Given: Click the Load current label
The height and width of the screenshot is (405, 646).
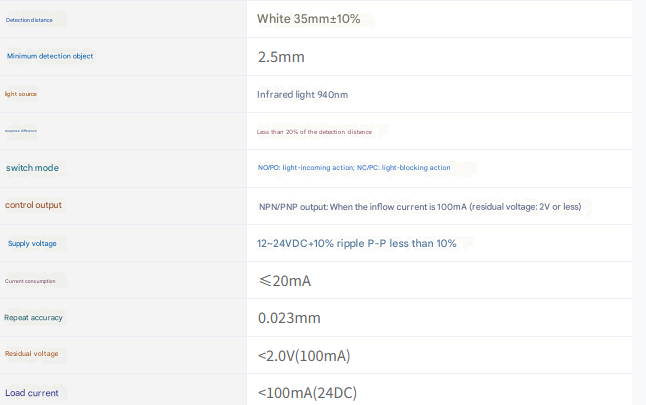Looking at the screenshot, I should [x=32, y=393].
